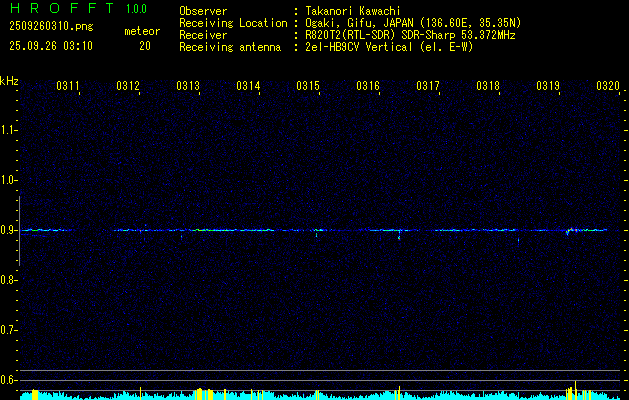
Task: Click the 0316 time marker
Action: tap(368, 85)
